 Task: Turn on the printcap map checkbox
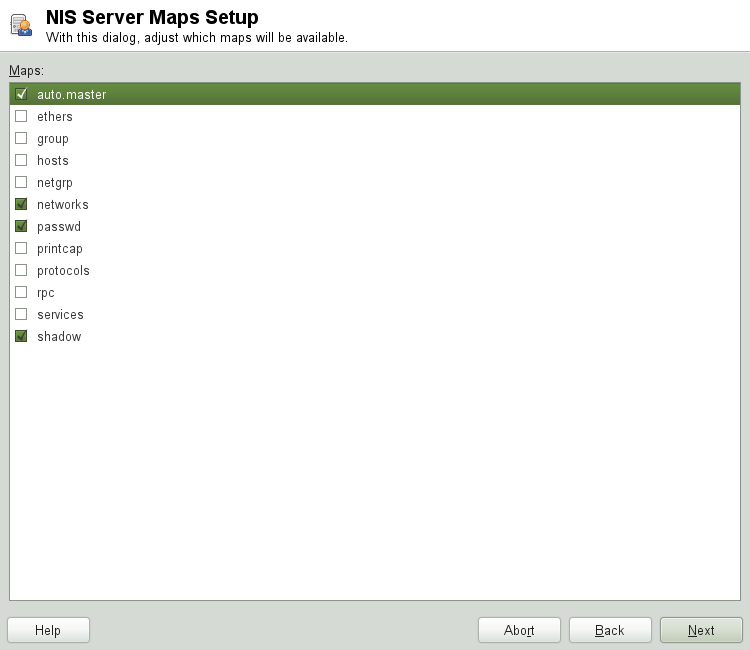click(21, 249)
